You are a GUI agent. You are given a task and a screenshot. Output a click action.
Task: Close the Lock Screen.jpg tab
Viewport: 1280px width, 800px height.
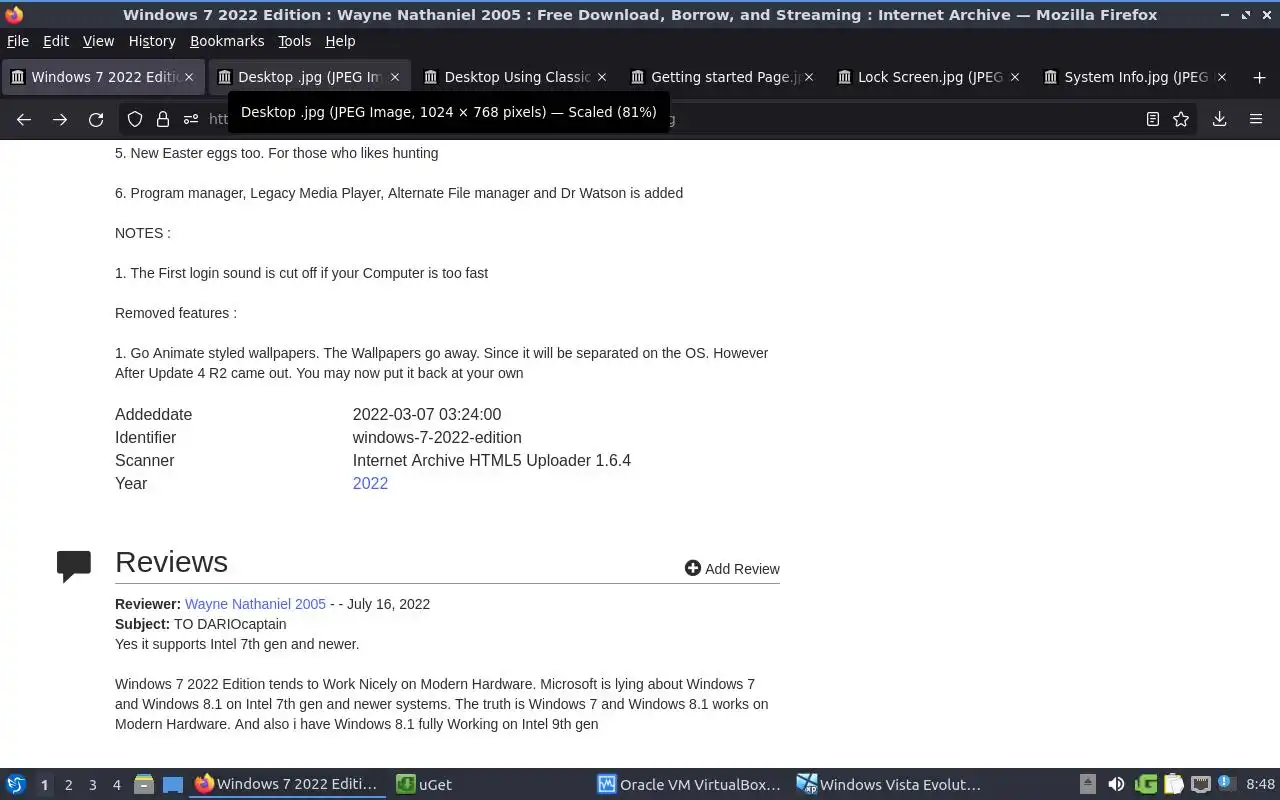[x=1014, y=77]
